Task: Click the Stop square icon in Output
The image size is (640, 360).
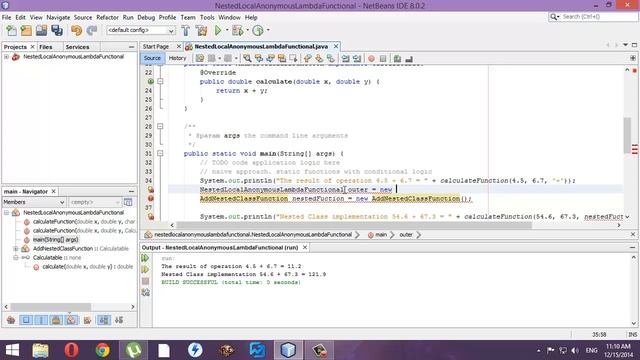Action: 145,281
